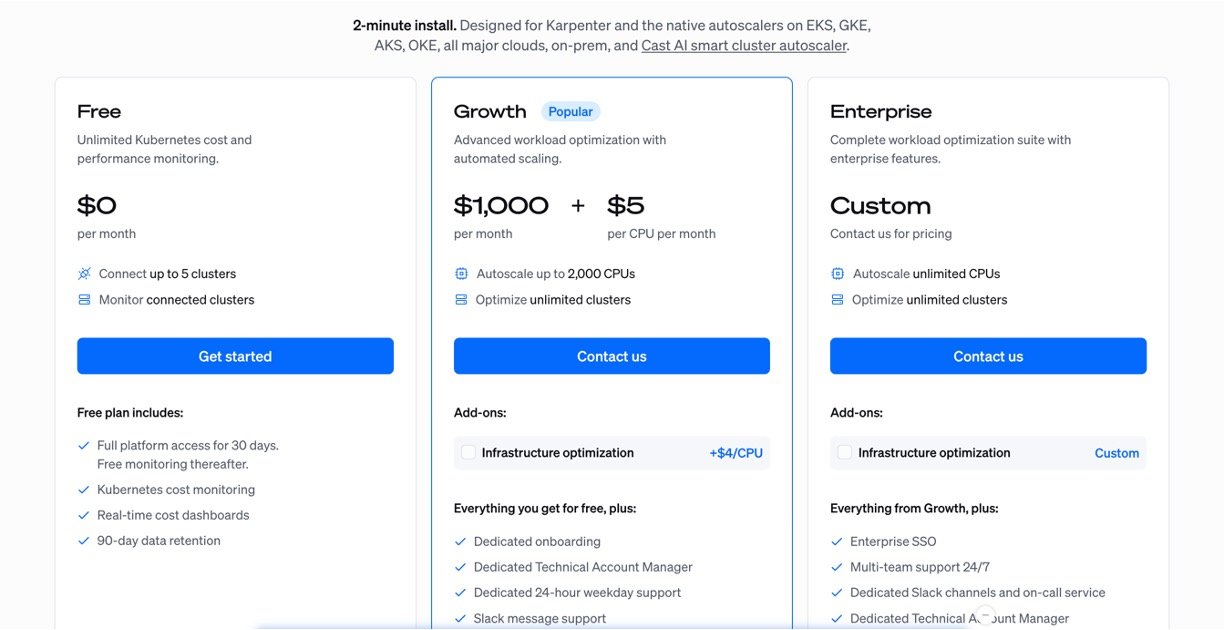Click the Popular badge on Growth plan
Image resolution: width=1224 pixels, height=630 pixels.
[x=570, y=112]
